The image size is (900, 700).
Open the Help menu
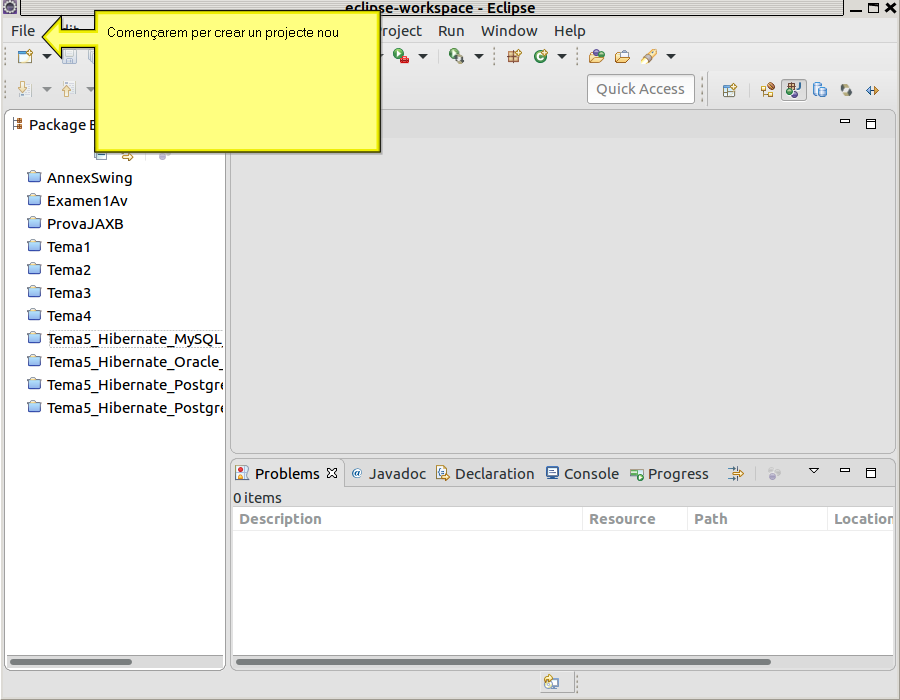click(569, 31)
